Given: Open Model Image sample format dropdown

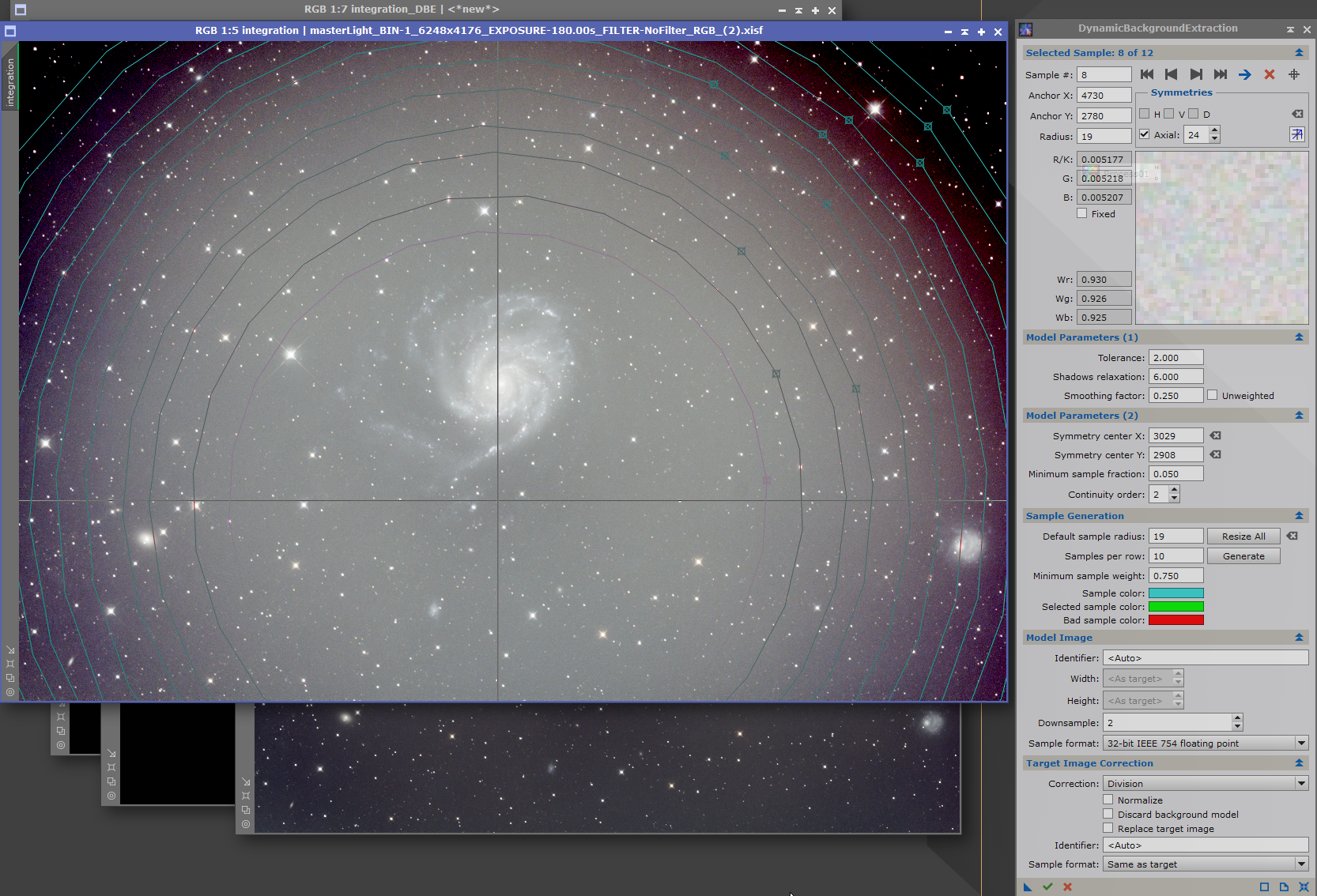Looking at the screenshot, I should coord(1206,744).
